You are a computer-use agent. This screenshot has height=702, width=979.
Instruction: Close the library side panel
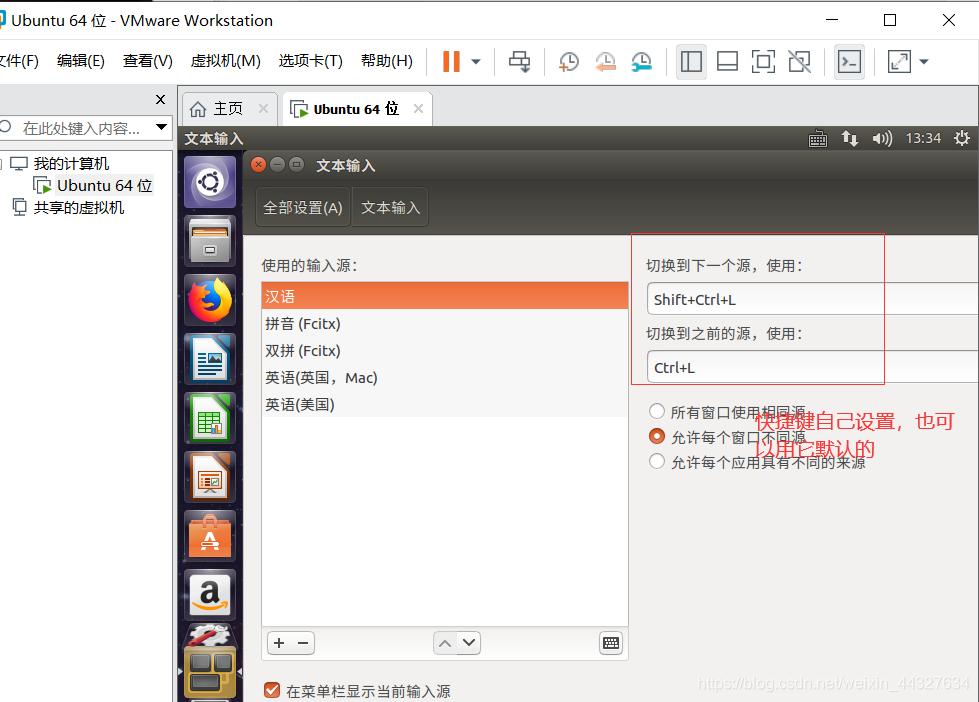click(160, 99)
